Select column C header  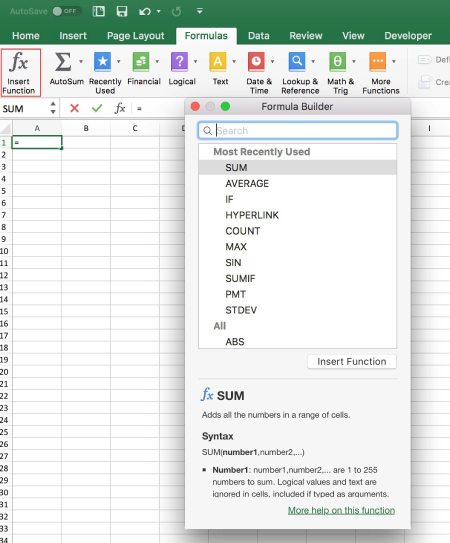[x=135, y=128]
